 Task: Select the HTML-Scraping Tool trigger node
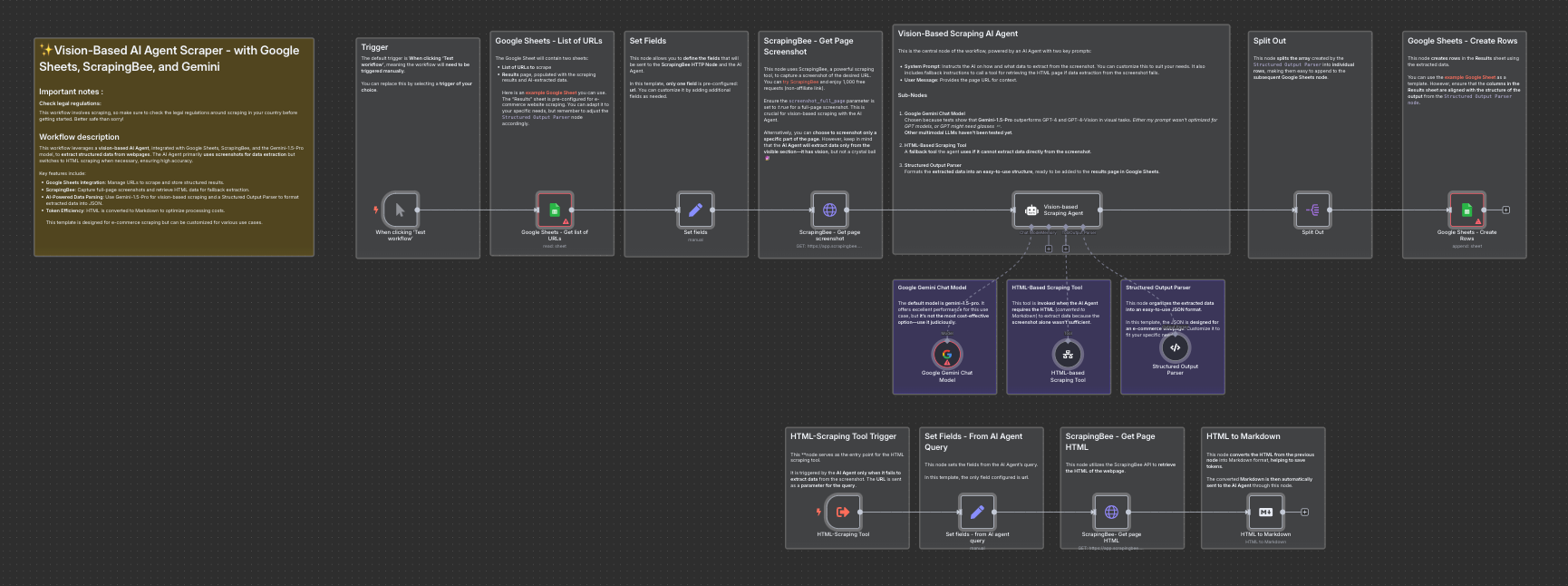pos(843,512)
